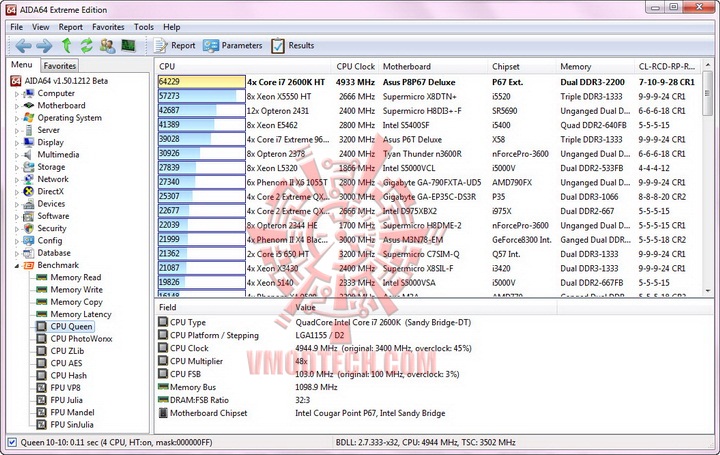Image resolution: width=720 pixels, height=455 pixels.
Task: Click the Back arrow toolbar icon
Action: (x=23, y=45)
